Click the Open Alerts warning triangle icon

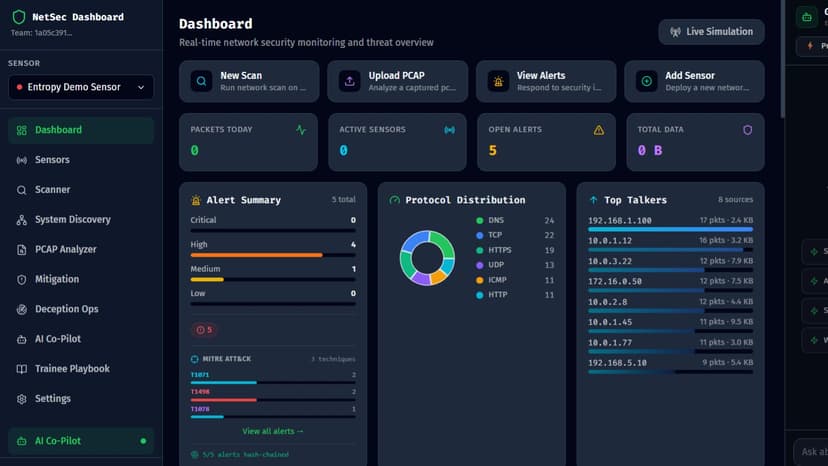pyautogui.click(x=598, y=130)
